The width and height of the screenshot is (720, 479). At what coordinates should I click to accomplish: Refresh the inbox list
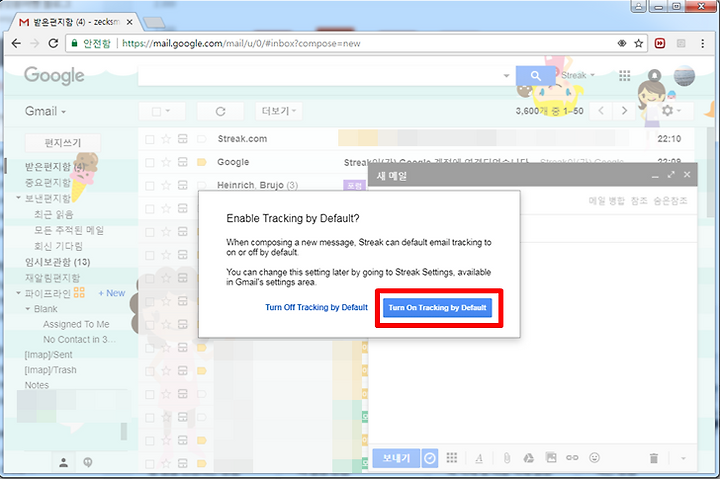[x=220, y=111]
